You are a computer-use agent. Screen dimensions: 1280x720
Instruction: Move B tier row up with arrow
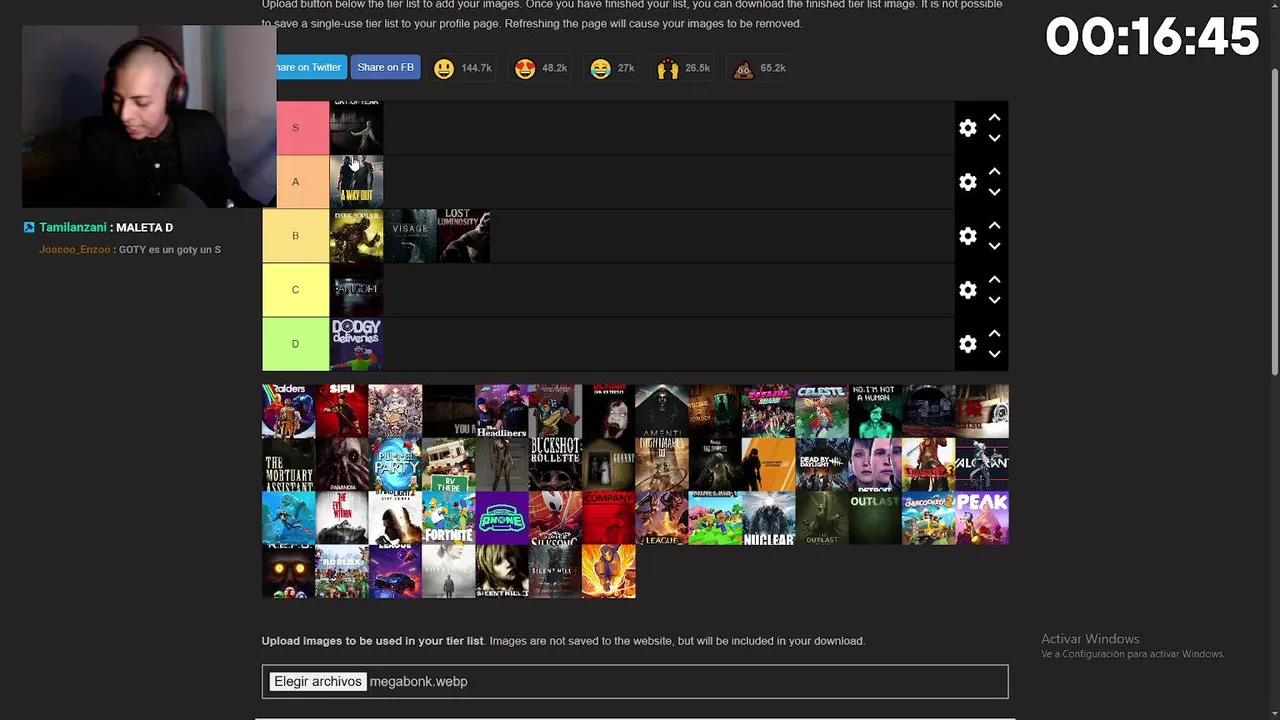coord(994,226)
